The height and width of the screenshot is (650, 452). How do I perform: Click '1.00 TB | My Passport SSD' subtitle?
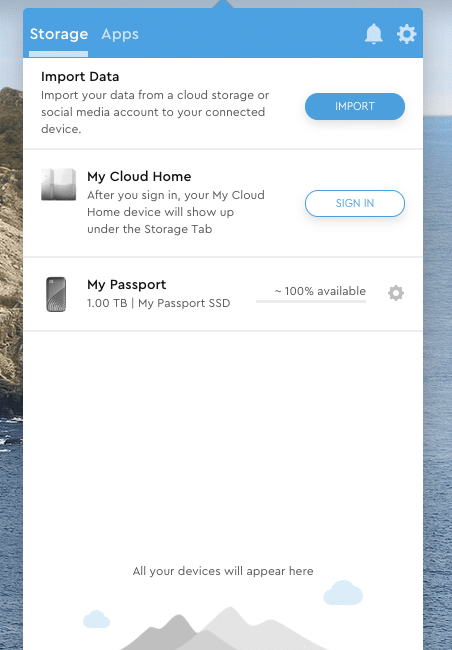[x=158, y=303]
